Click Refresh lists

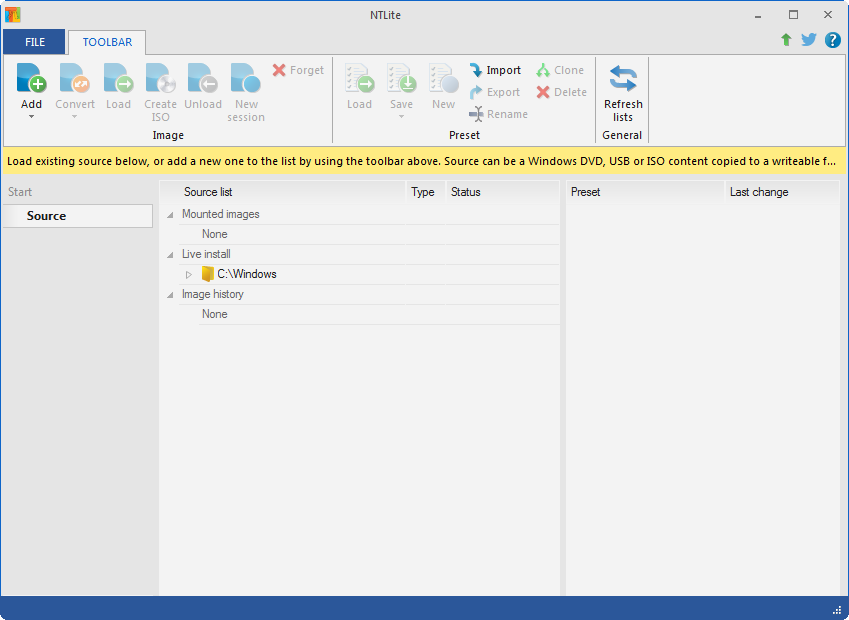pos(623,92)
